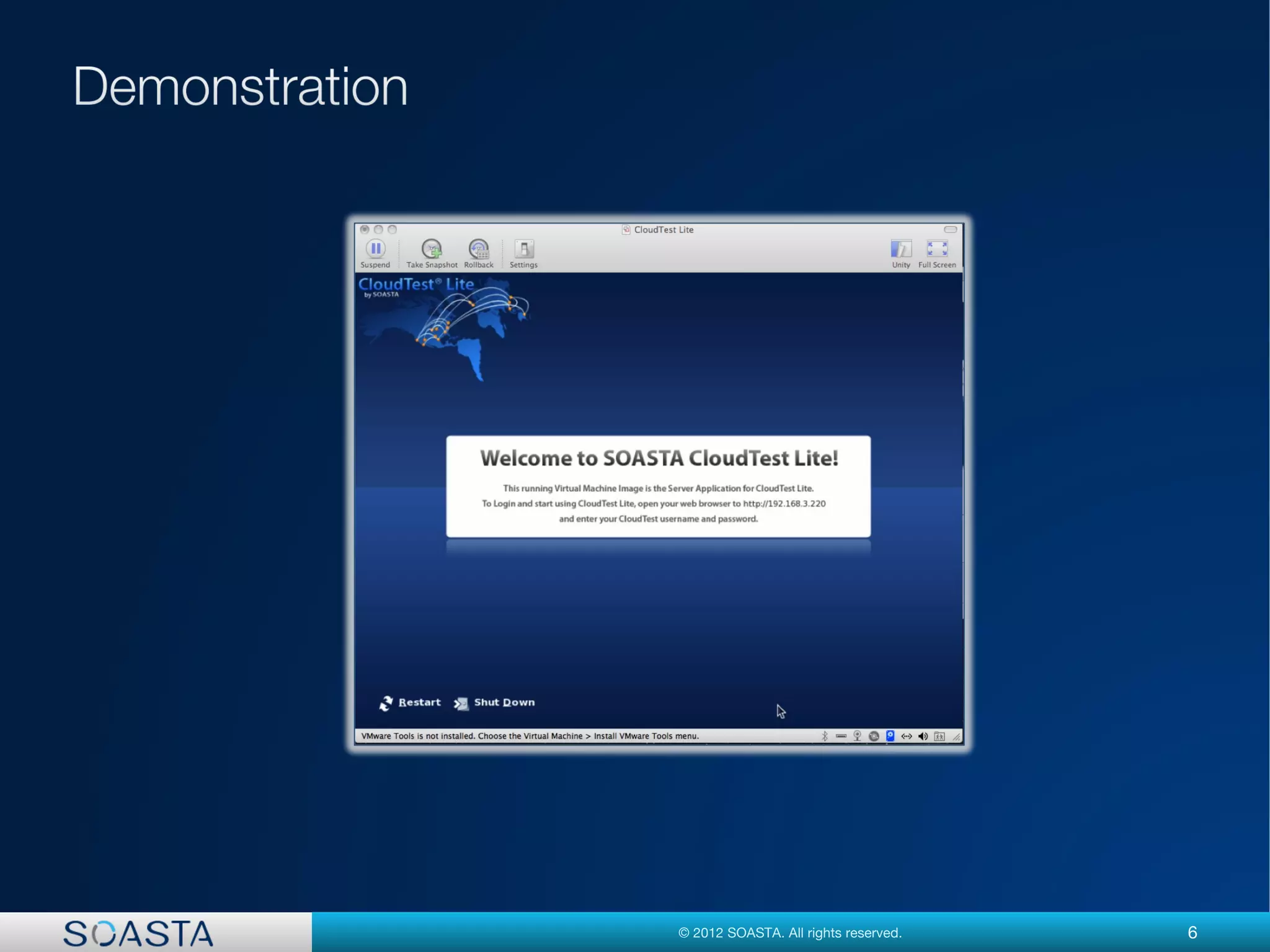Switch to Unity view mode
The image size is (1270, 952).
[x=900, y=249]
